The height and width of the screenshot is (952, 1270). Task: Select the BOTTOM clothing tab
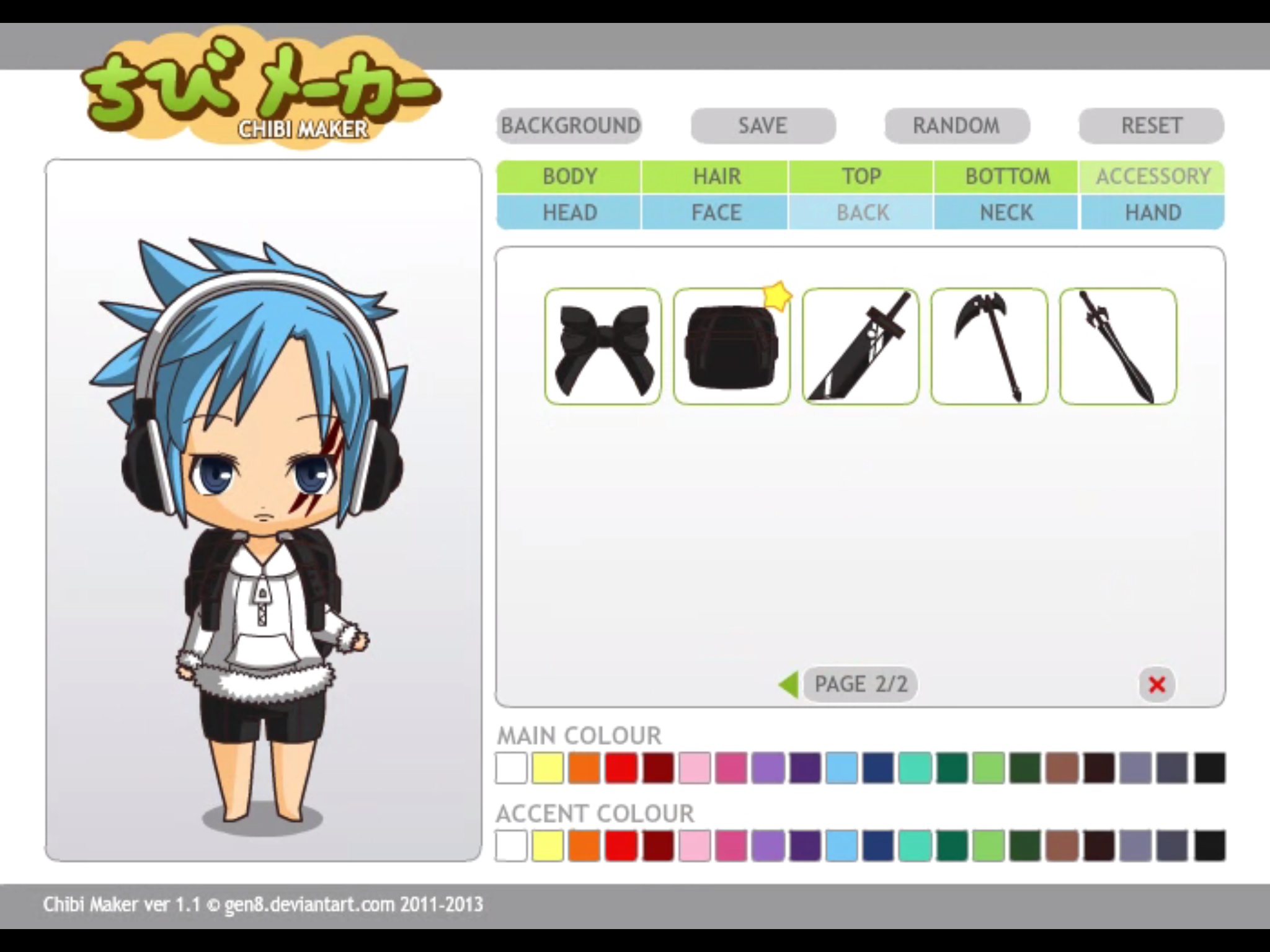(1007, 177)
